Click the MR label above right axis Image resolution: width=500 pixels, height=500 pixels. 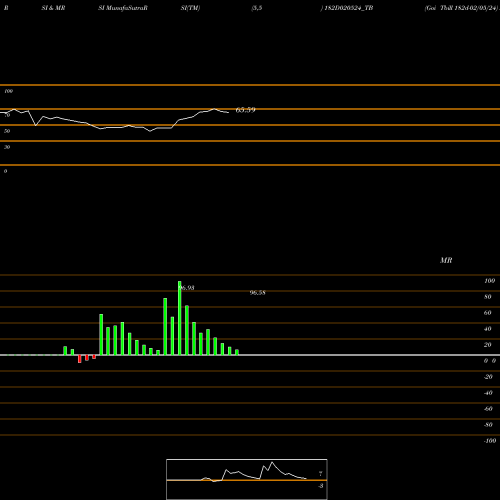click(446, 260)
